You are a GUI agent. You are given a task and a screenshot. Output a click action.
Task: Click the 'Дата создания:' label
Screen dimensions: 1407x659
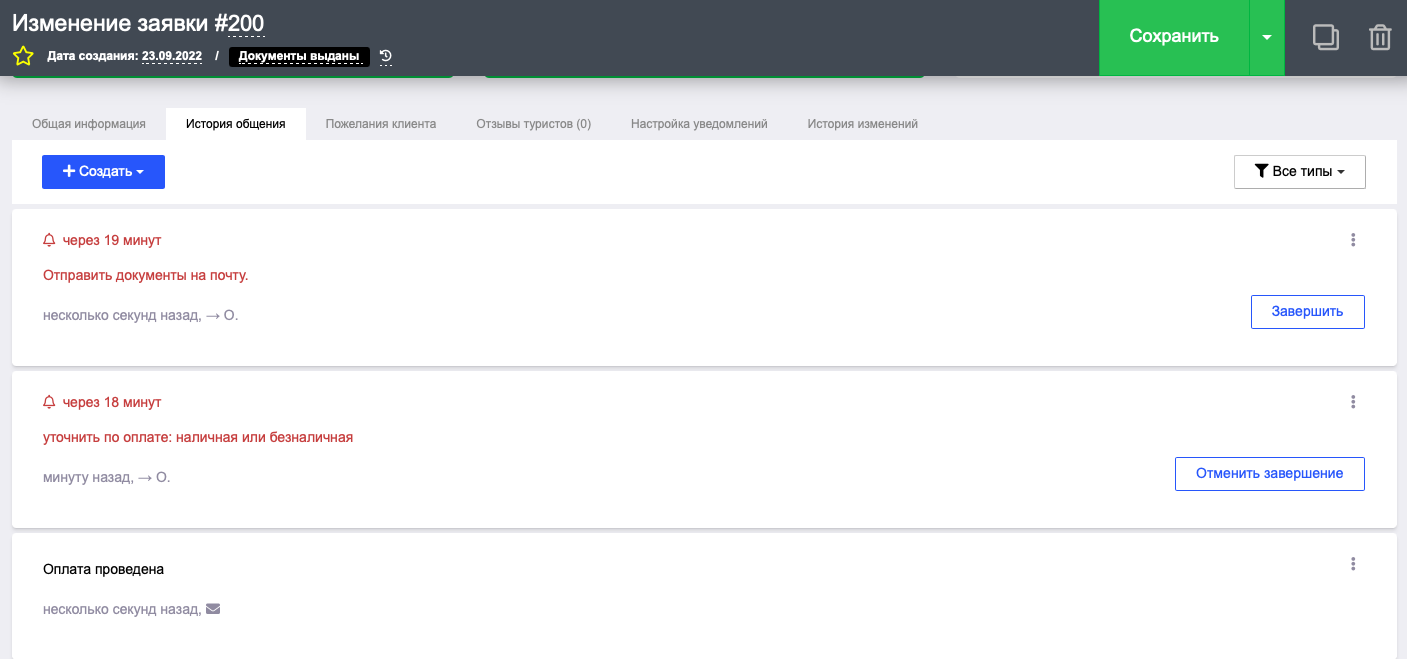click(x=93, y=57)
